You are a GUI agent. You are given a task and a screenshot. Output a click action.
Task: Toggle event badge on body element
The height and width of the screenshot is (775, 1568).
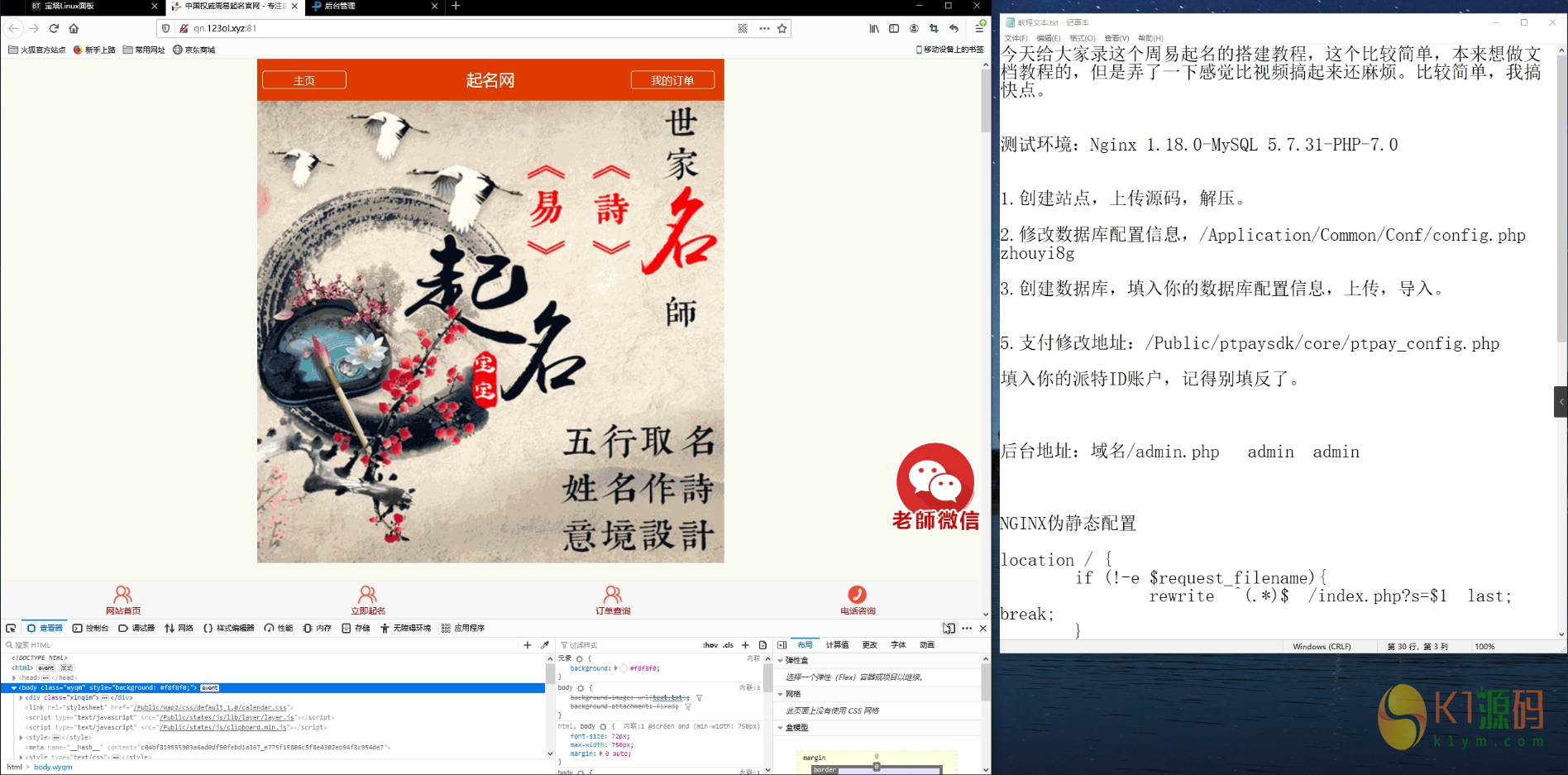pos(210,688)
